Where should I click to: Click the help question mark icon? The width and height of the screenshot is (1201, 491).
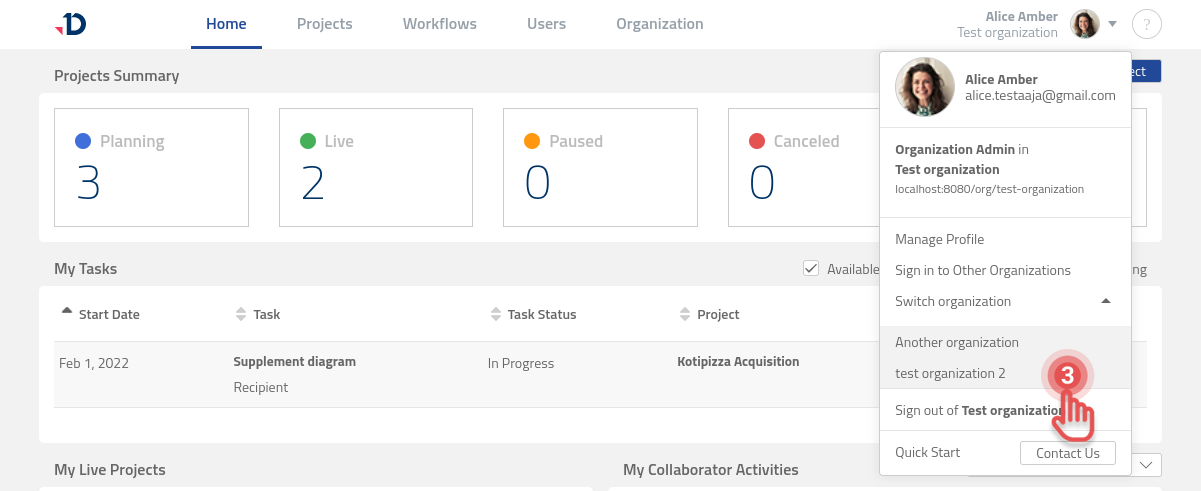click(1146, 24)
